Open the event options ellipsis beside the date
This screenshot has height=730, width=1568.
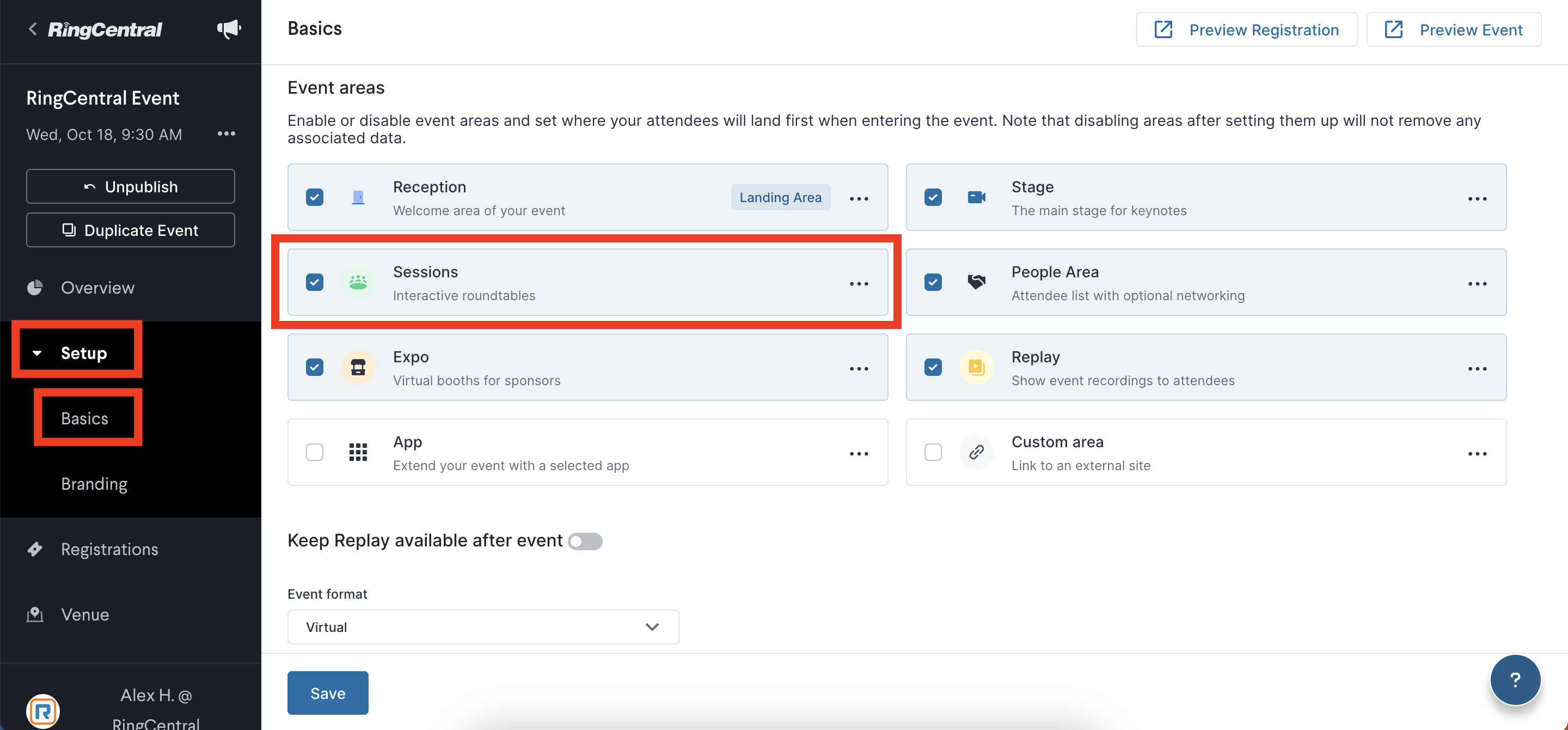[226, 133]
